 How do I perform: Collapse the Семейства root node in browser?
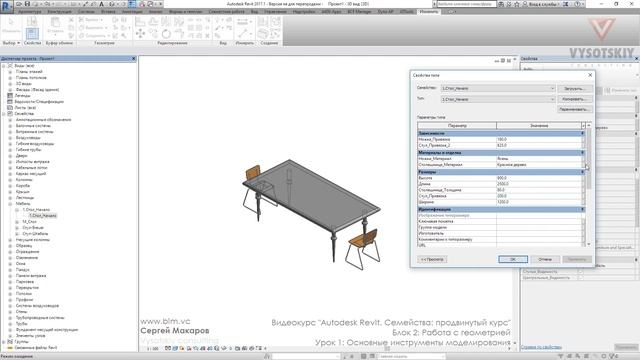click(x=4, y=114)
